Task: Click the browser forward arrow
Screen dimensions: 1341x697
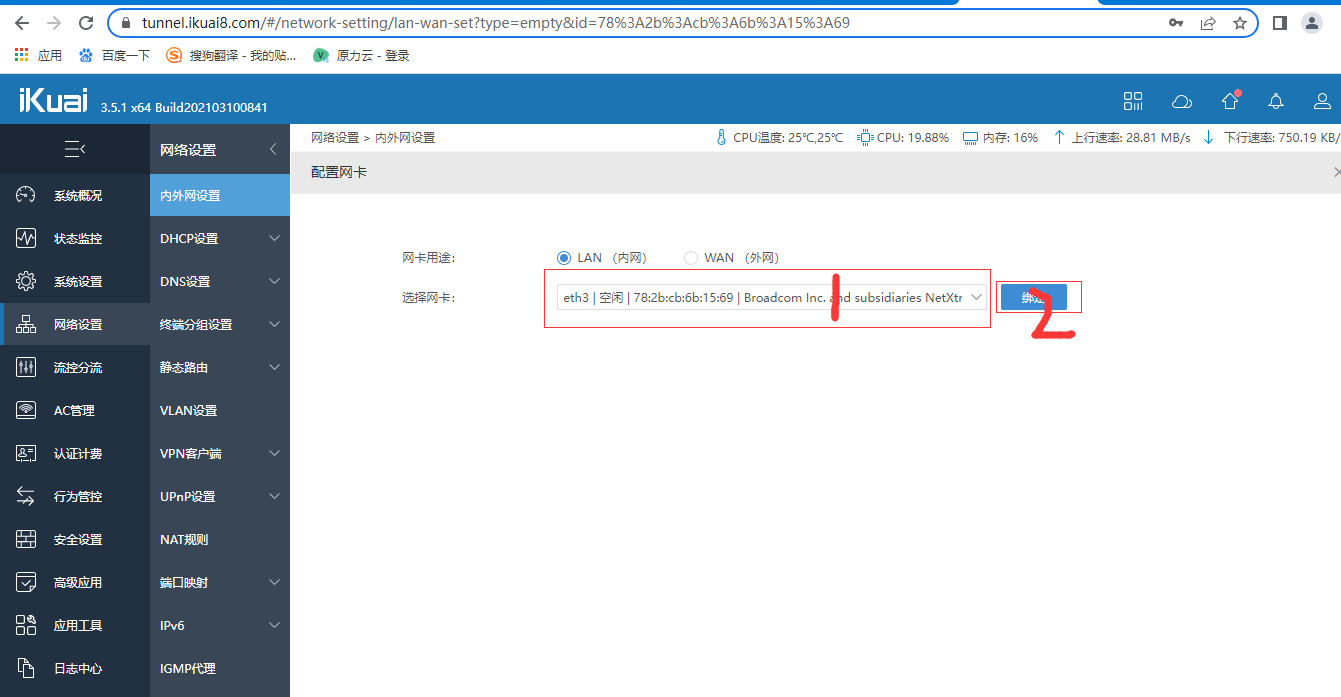Action: (54, 22)
